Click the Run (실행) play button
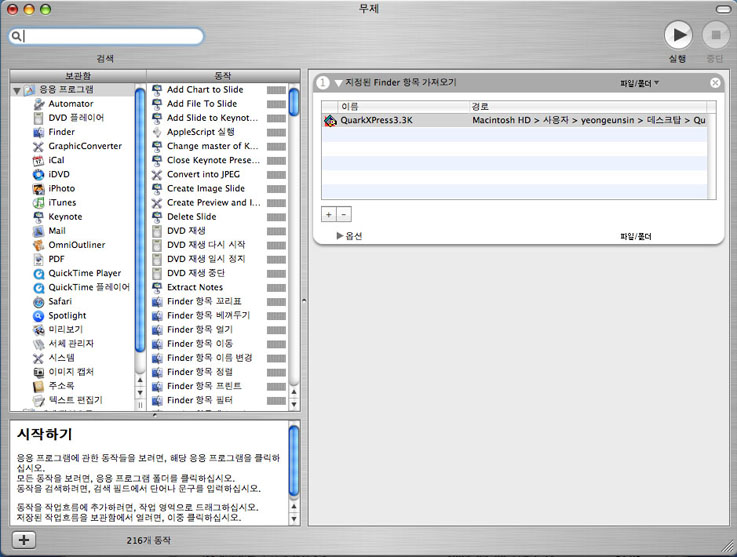Screen dimensions: 737x557 pyautogui.click(x=678, y=35)
